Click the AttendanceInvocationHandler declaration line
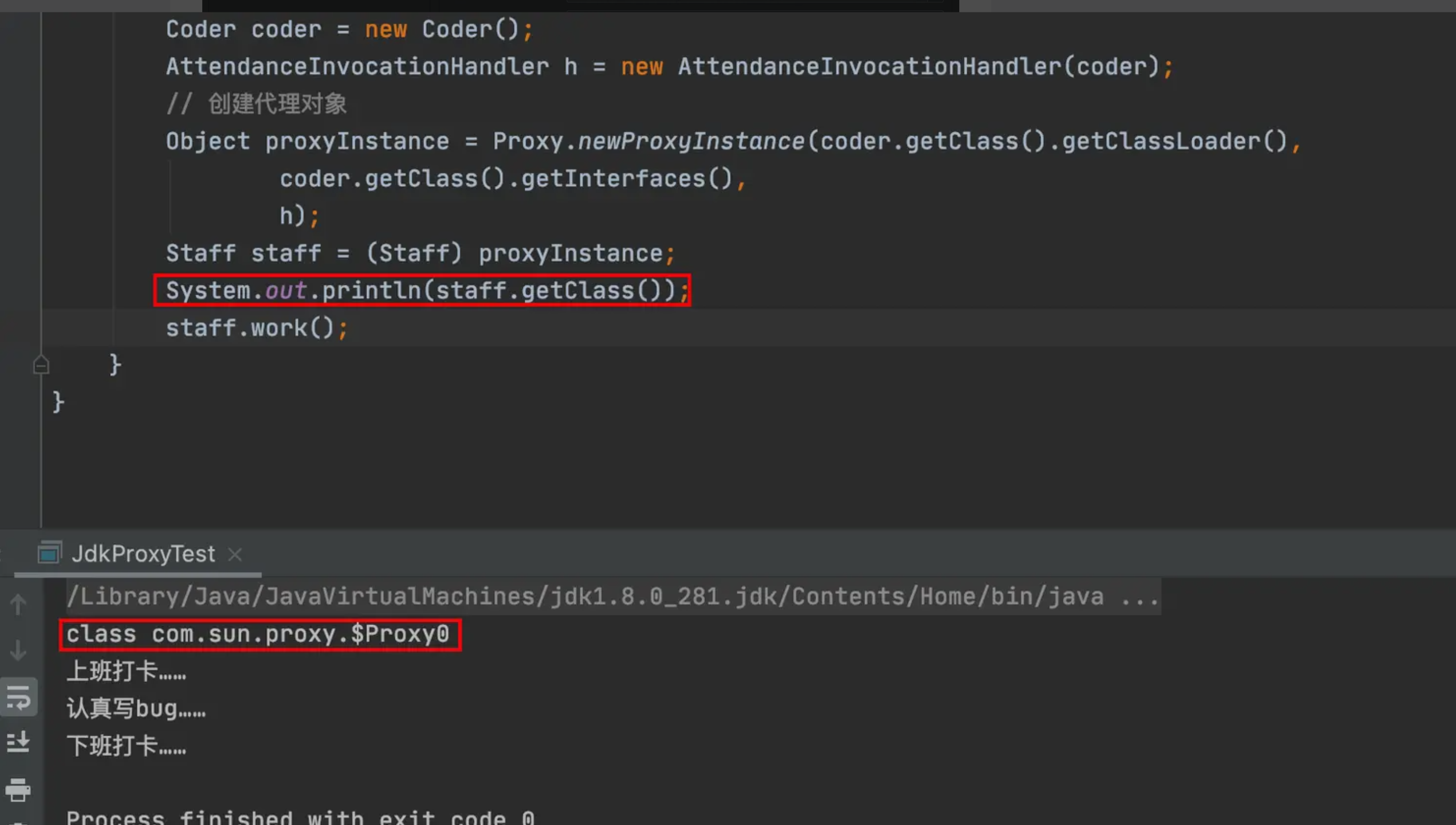This screenshot has width=1456, height=825. point(669,67)
